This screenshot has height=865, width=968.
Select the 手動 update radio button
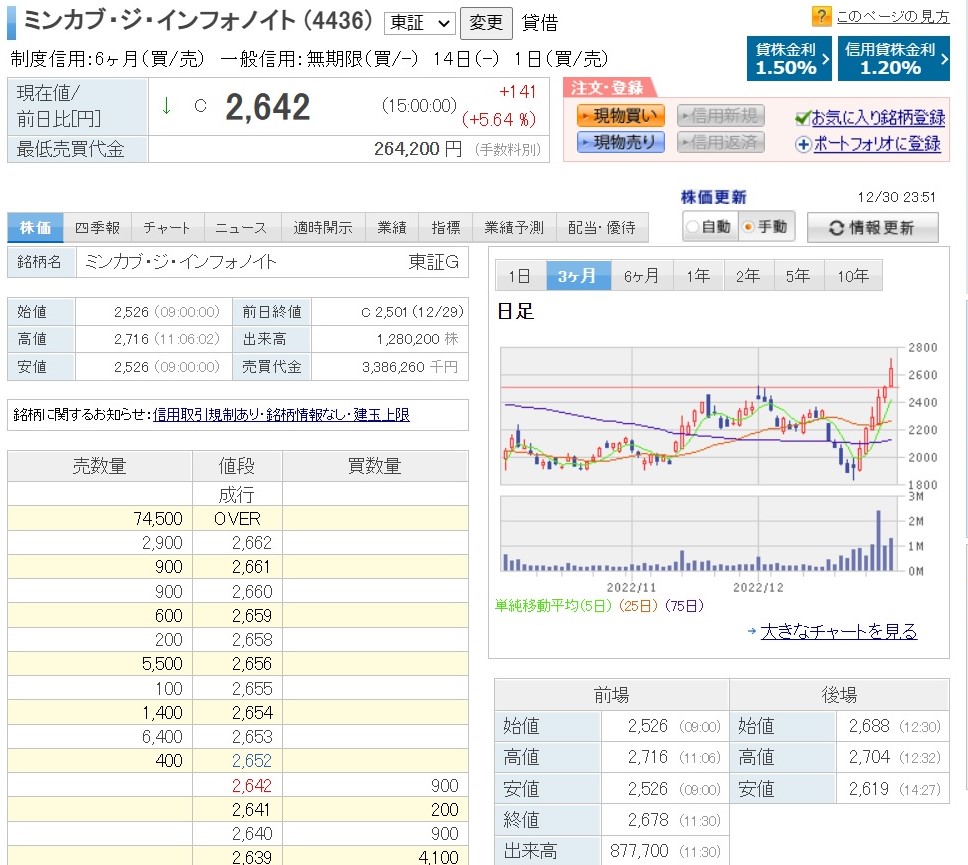[748, 227]
